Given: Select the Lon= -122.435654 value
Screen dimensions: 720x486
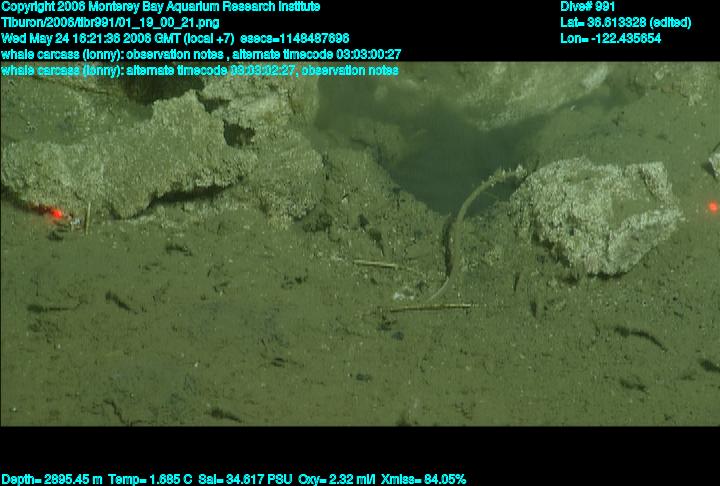Looking at the screenshot, I should click(610, 38).
